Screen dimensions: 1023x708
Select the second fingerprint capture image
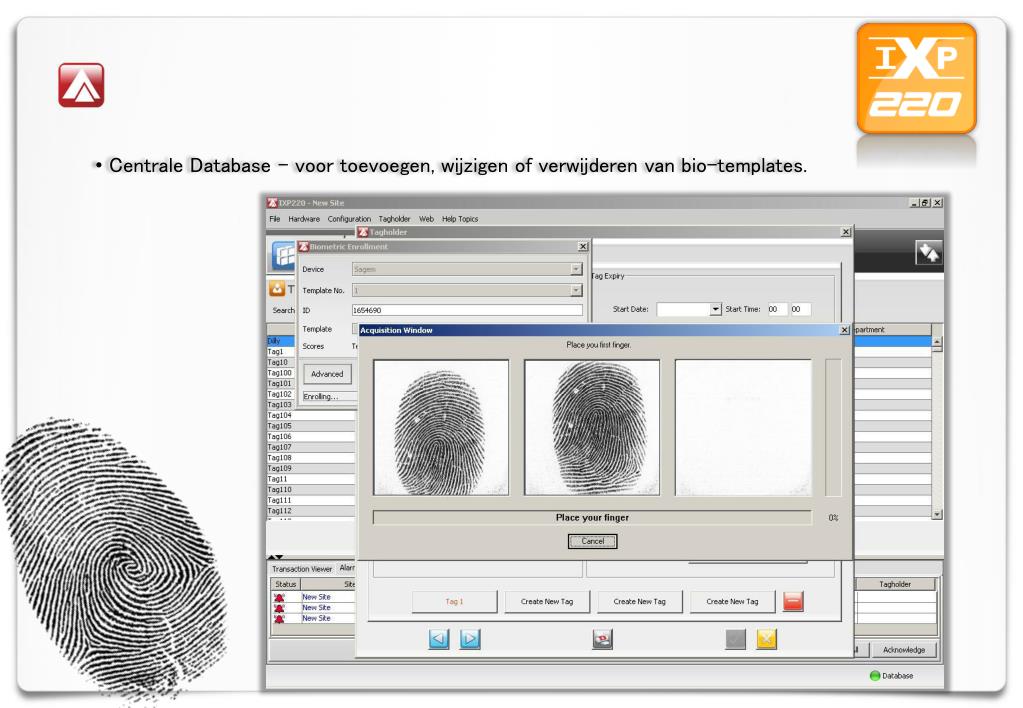point(592,427)
